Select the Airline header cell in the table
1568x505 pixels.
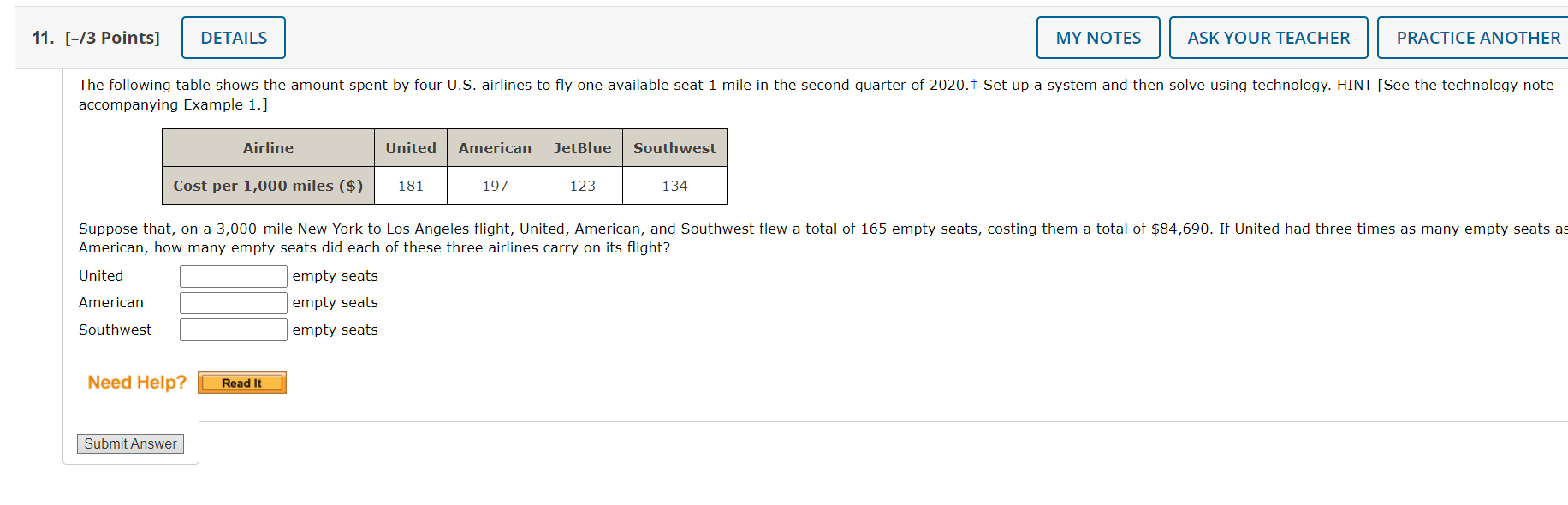click(268, 147)
